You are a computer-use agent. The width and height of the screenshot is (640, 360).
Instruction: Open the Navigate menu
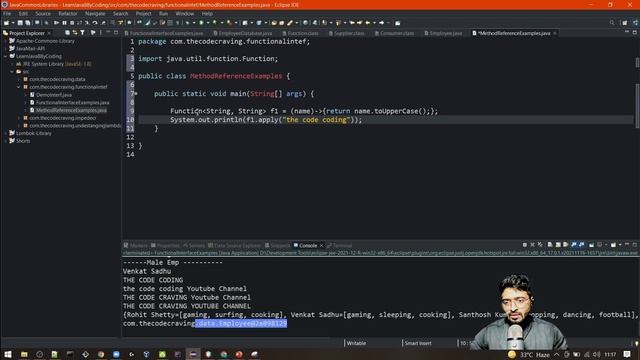point(95,13)
